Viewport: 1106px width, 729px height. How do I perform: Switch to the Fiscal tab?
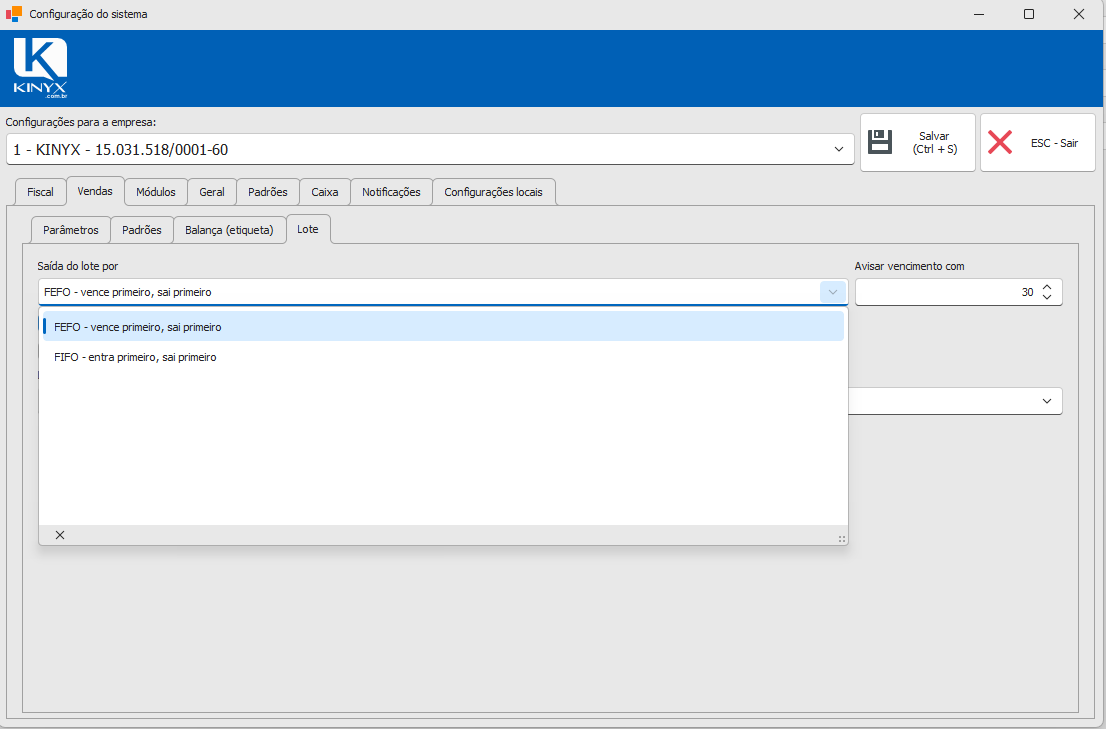(40, 192)
